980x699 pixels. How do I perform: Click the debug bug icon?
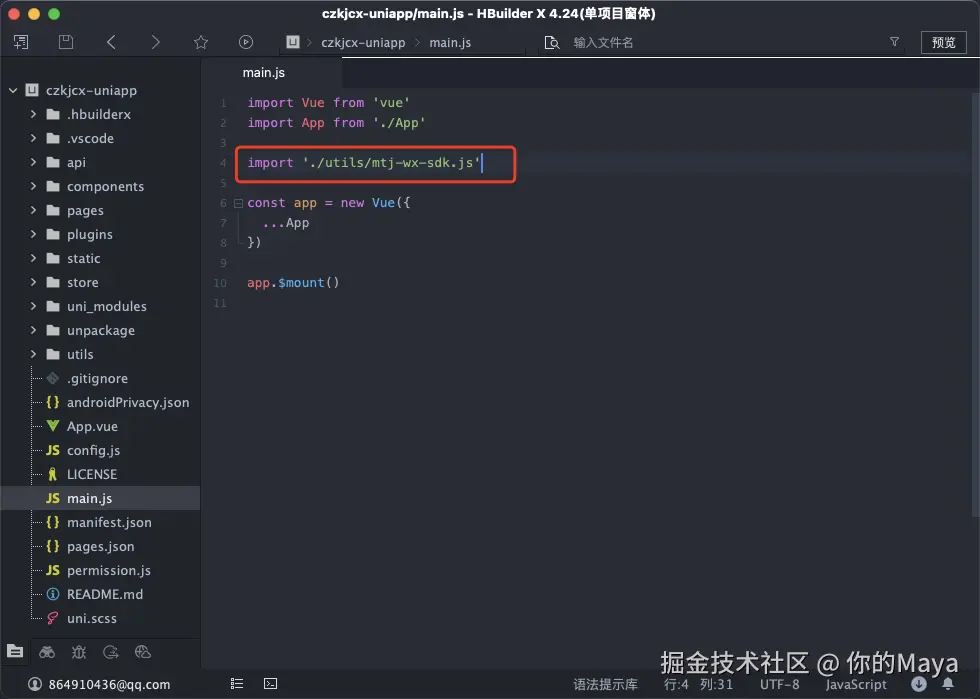[79, 652]
